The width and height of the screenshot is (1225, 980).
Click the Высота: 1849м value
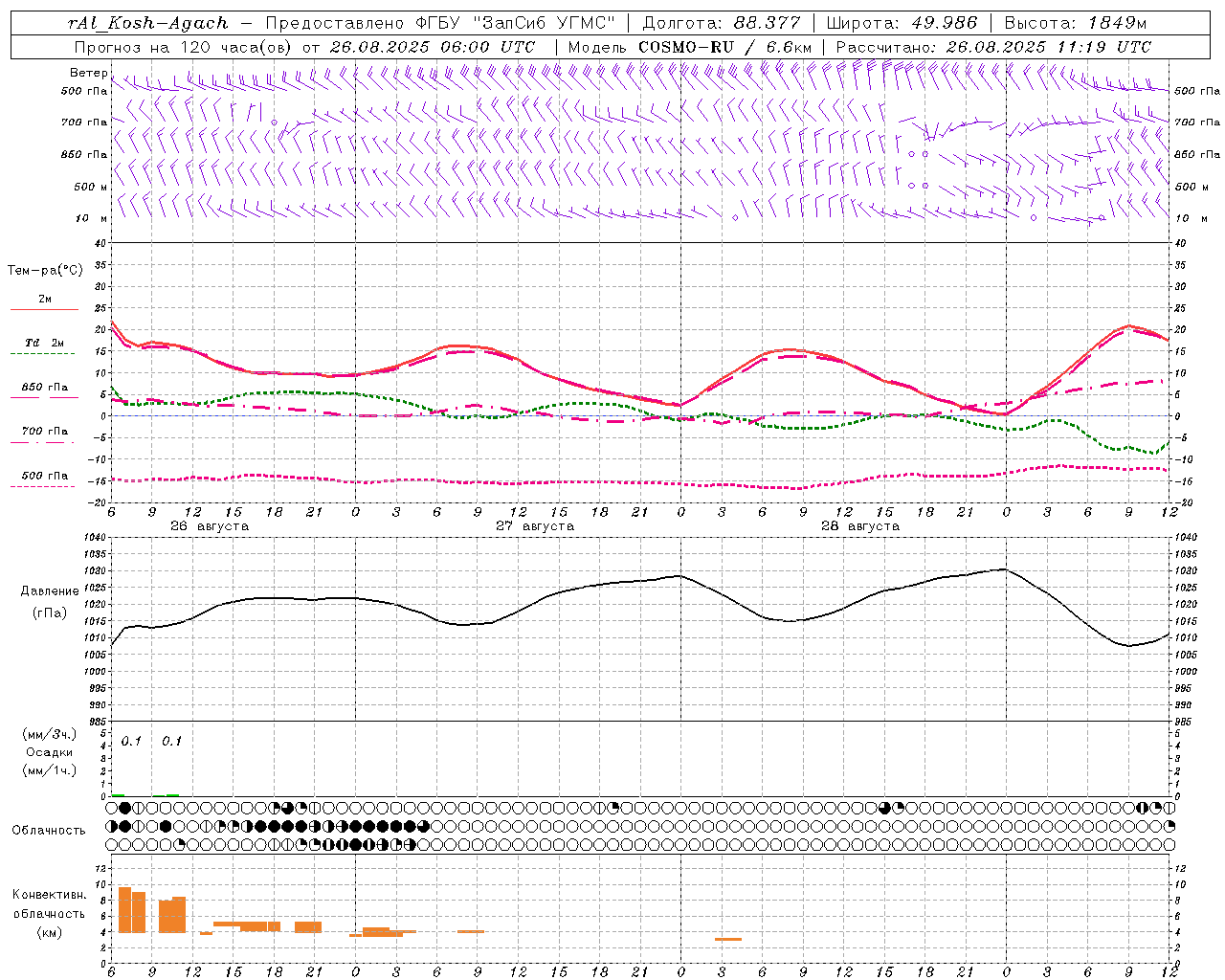(1076, 23)
